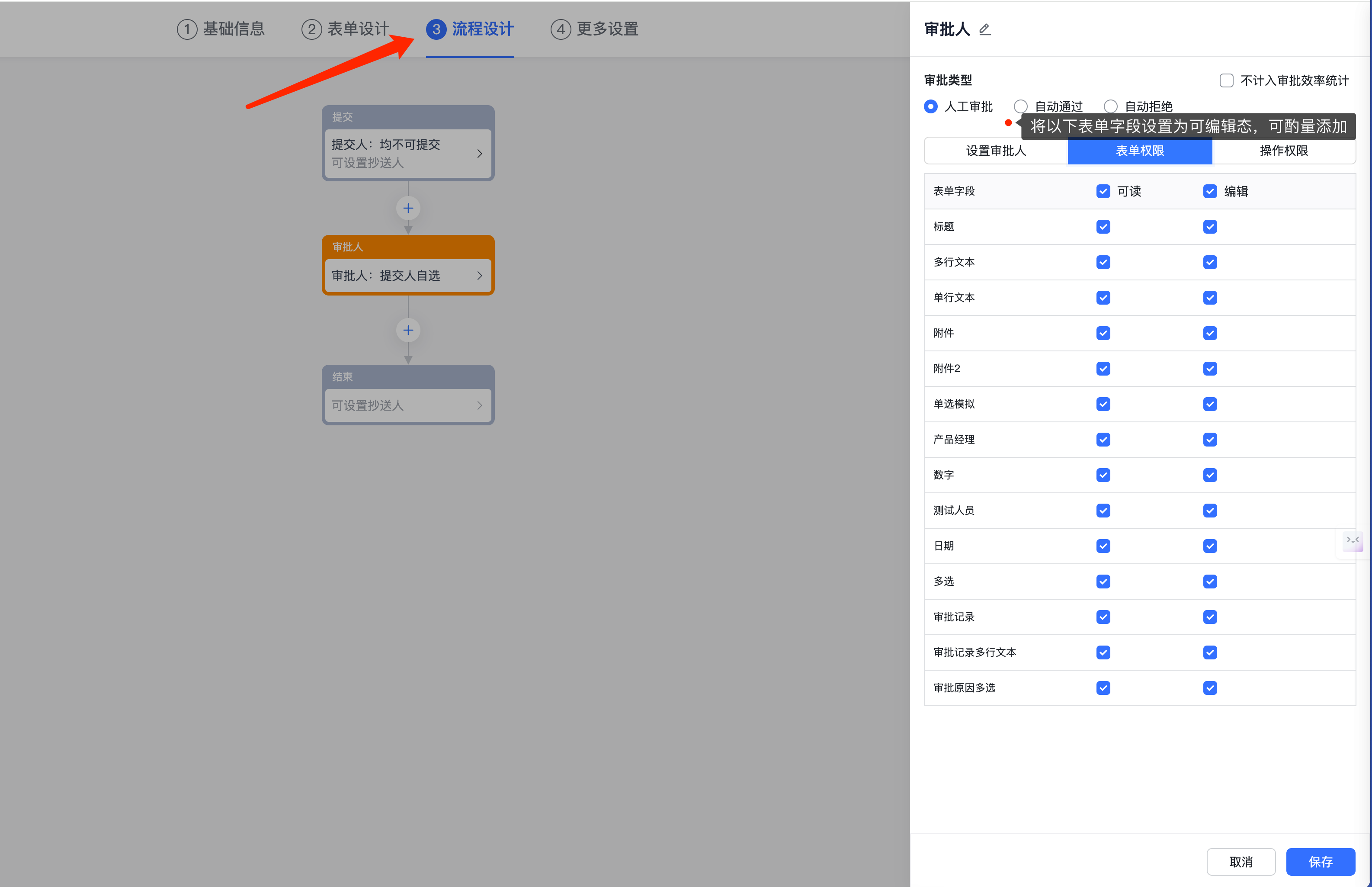The image size is (1372, 887).
Task: Uncheck 编辑 for the 多选 field
Action: click(x=1210, y=582)
